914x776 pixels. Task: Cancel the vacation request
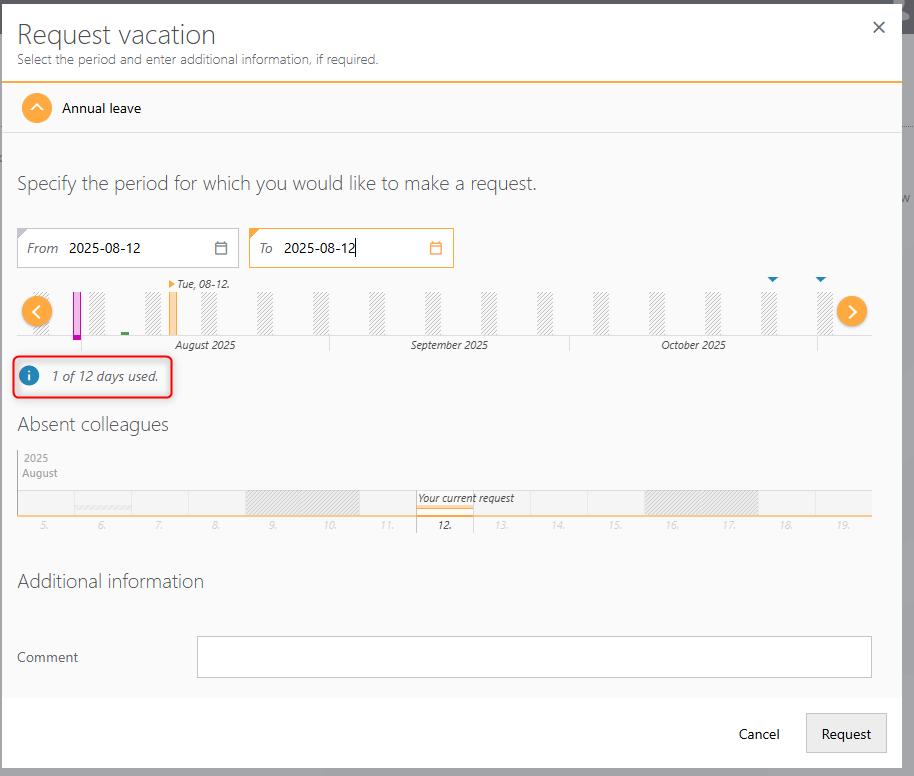(758, 734)
